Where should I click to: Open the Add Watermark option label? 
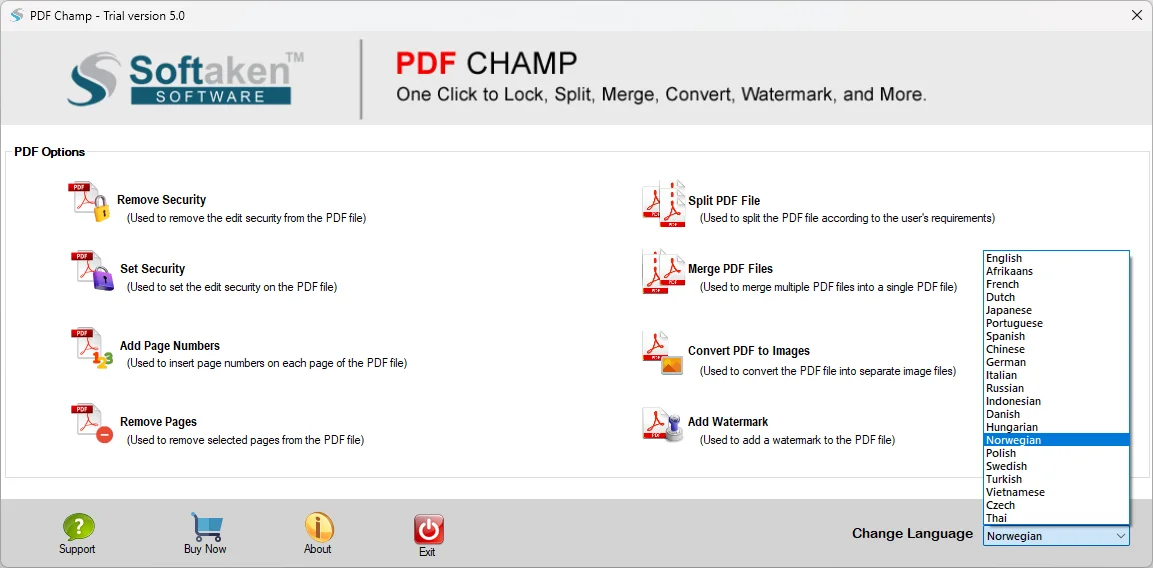728,422
